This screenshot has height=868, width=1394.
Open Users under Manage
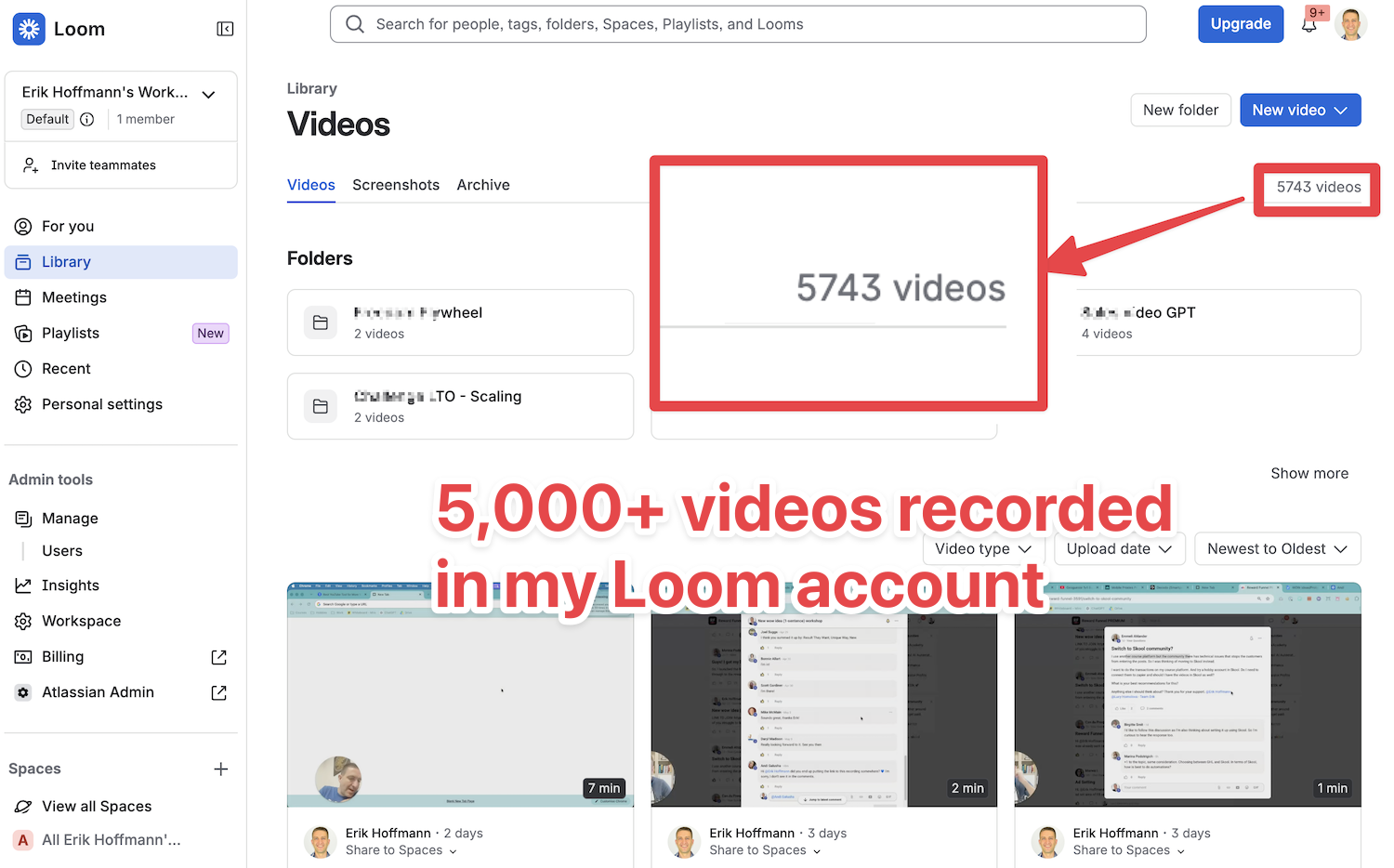point(62,551)
